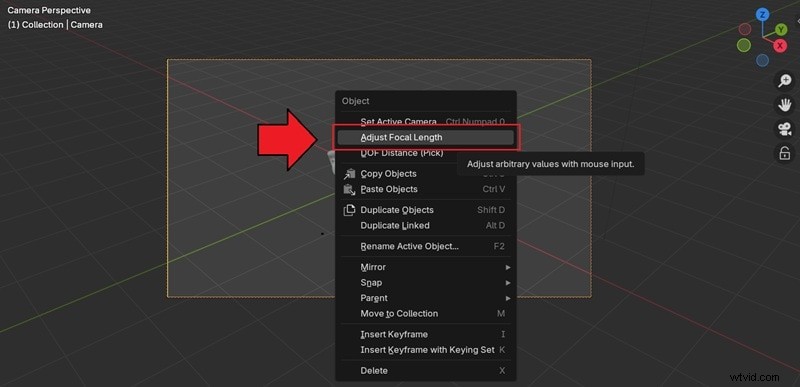The width and height of the screenshot is (800, 387).
Task: Choose Insert Keyframe with Keying Set
Action: click(426, 350)
